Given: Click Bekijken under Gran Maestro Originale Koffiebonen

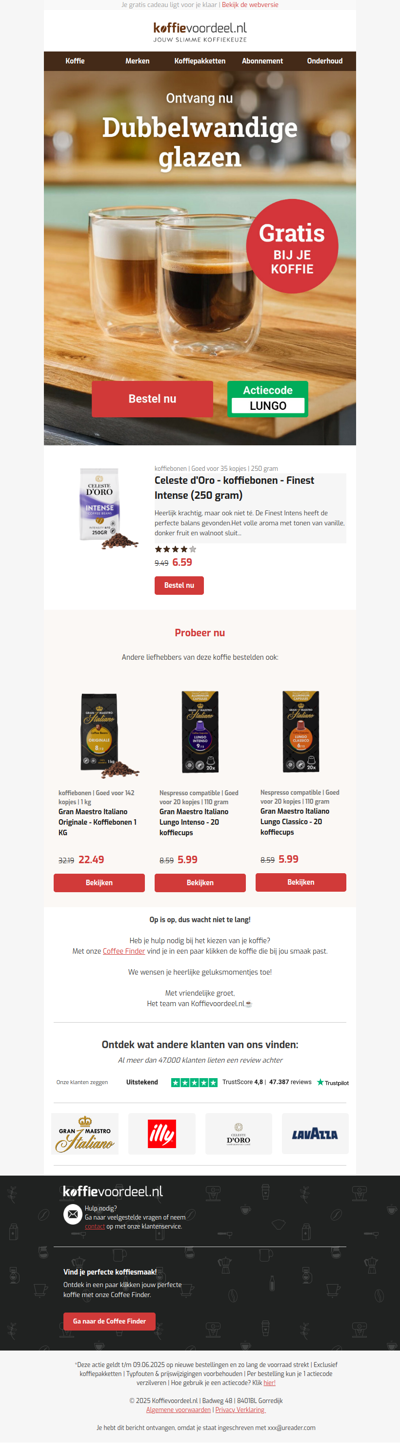Looking at the screenshot, I should tap(99, 883).
